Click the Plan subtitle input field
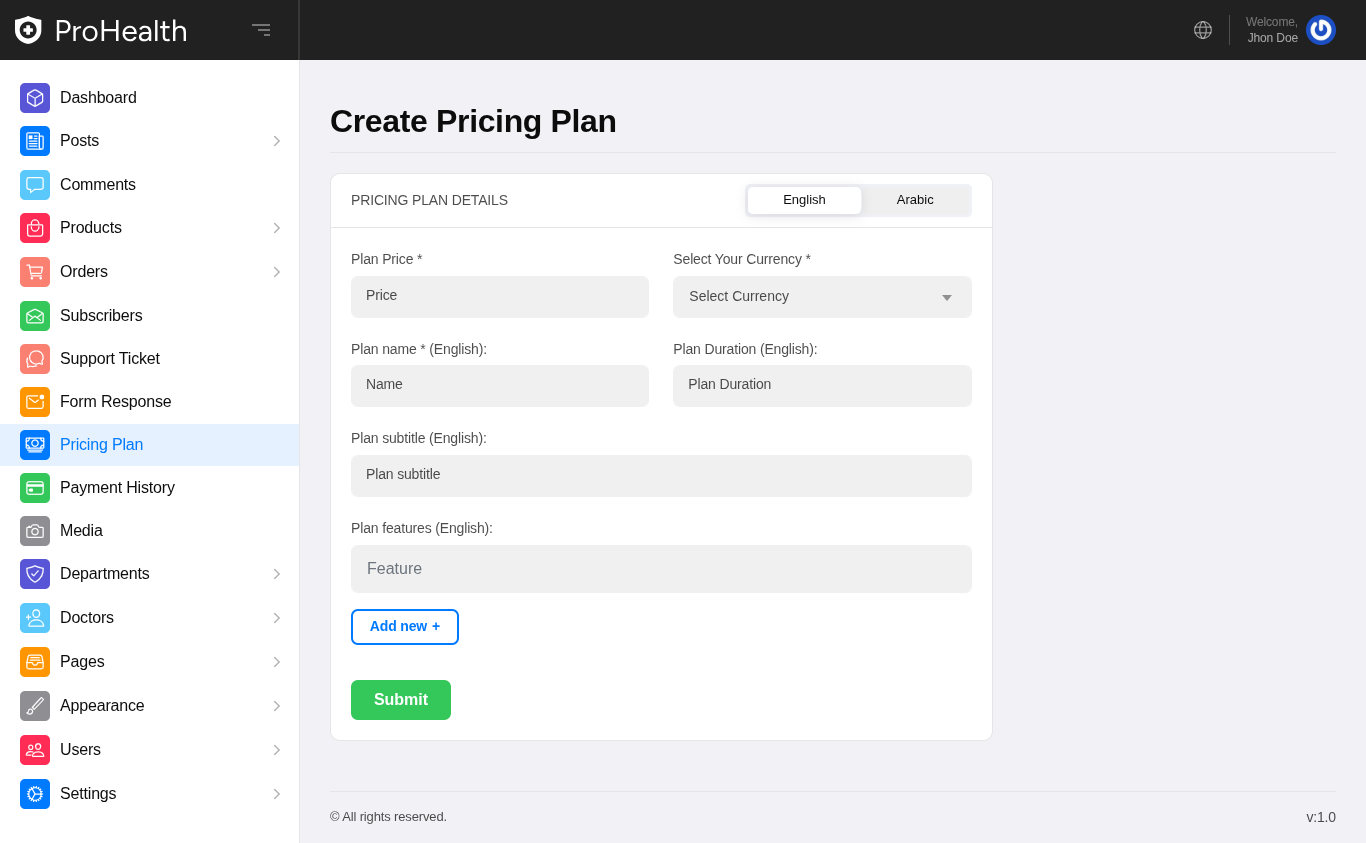1366x843 pixels. (x=661, y=476)
